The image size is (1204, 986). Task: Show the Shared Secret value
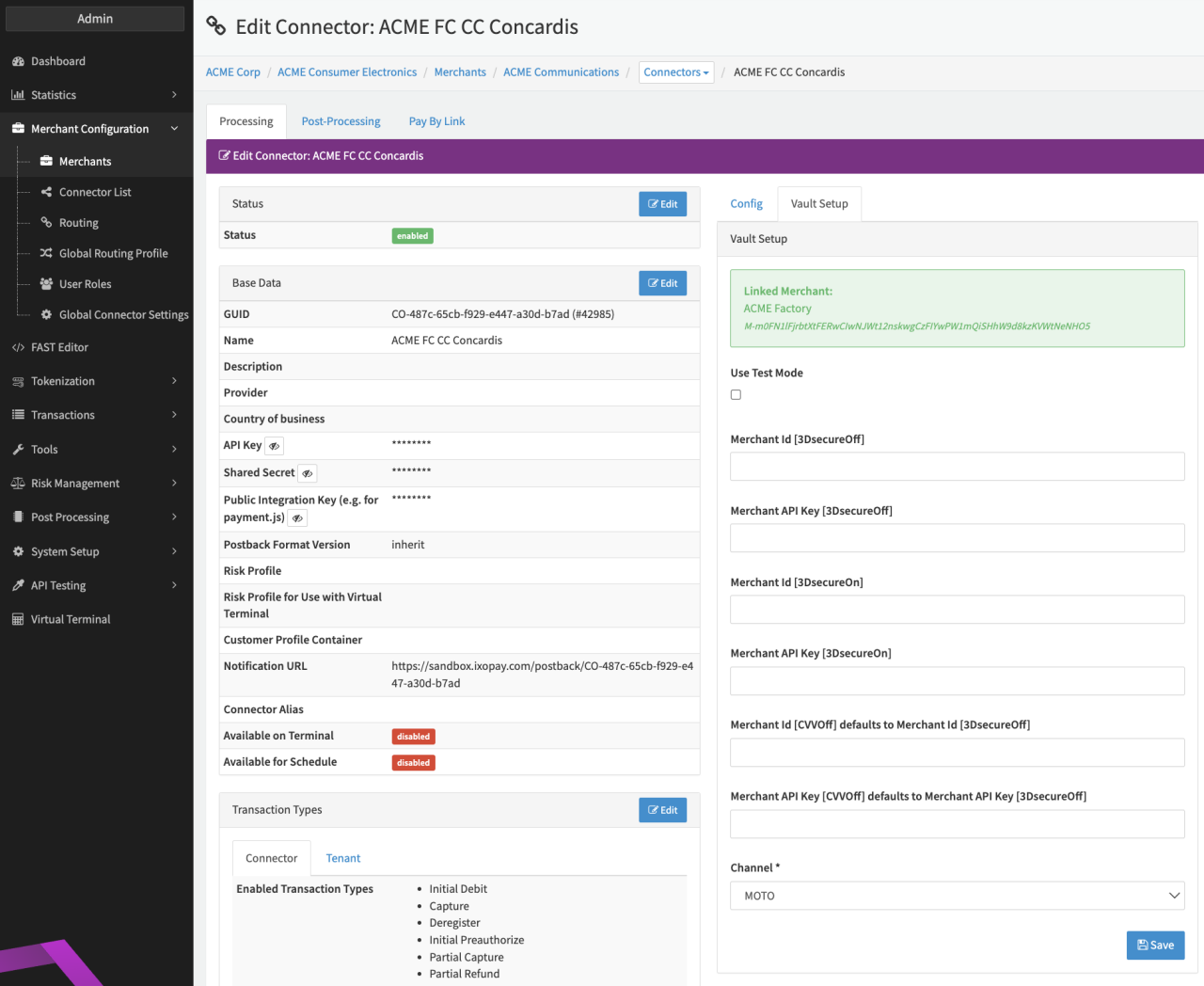pos(307,473)
